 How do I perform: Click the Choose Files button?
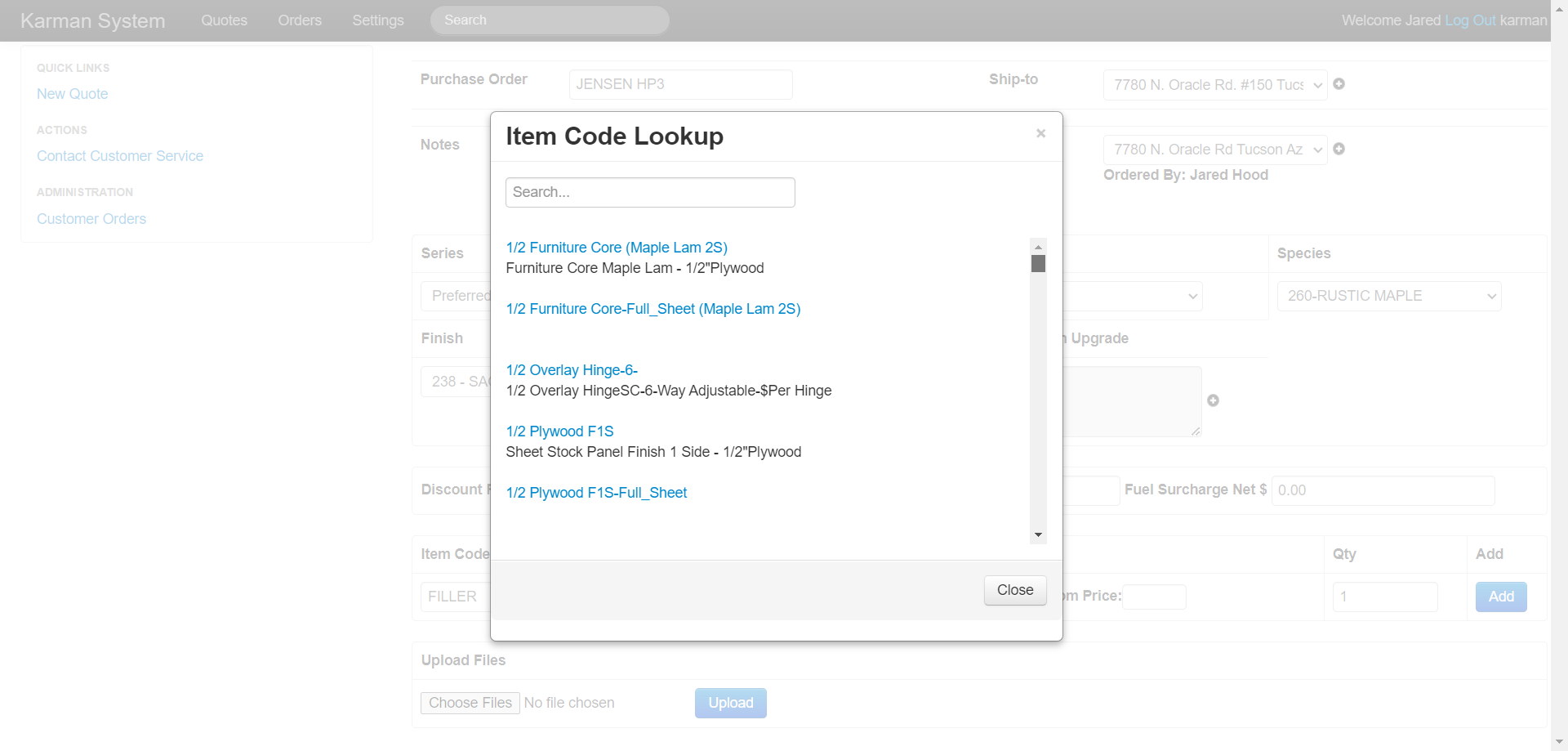coord(470,703)
